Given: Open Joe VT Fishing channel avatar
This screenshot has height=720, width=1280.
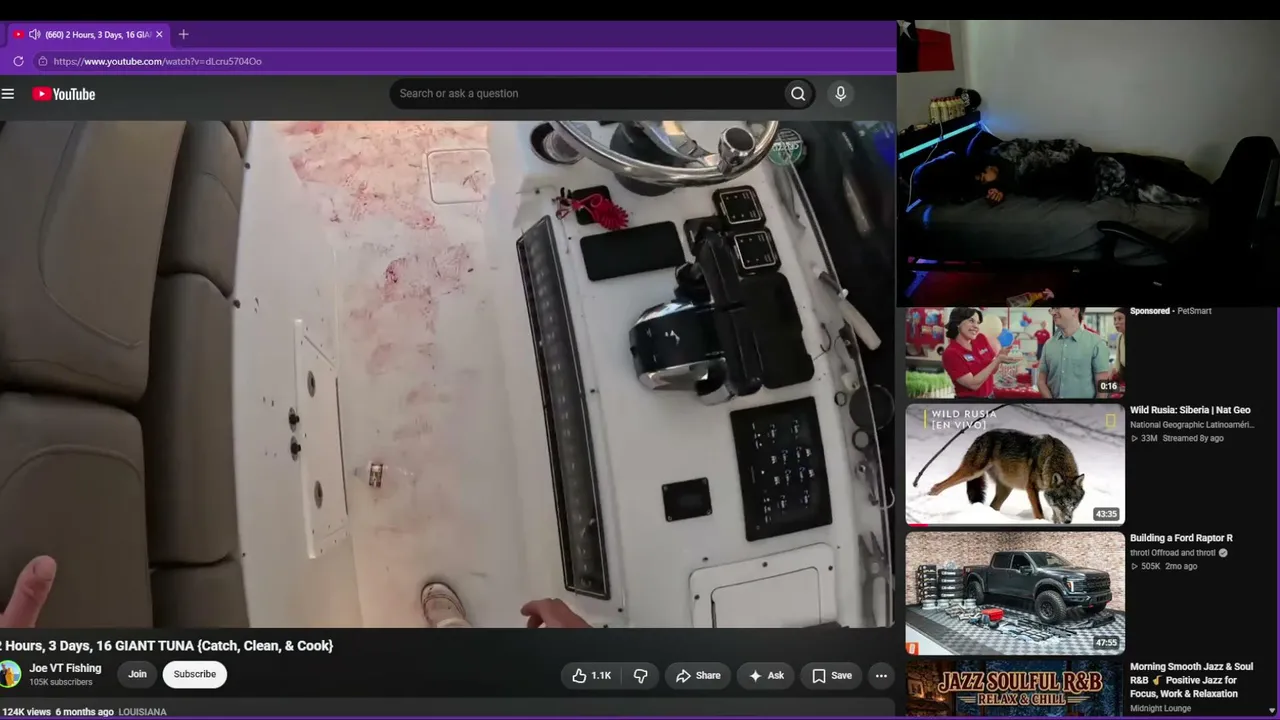Looking at the screenshot, I should click(x=9, y=674).
